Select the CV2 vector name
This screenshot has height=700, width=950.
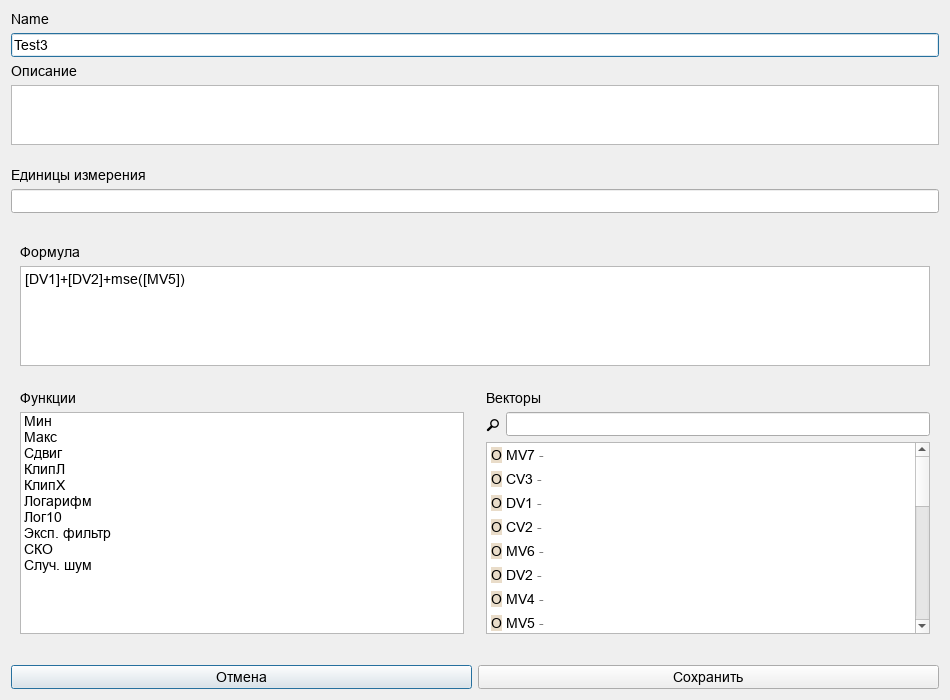pos(519,527)
